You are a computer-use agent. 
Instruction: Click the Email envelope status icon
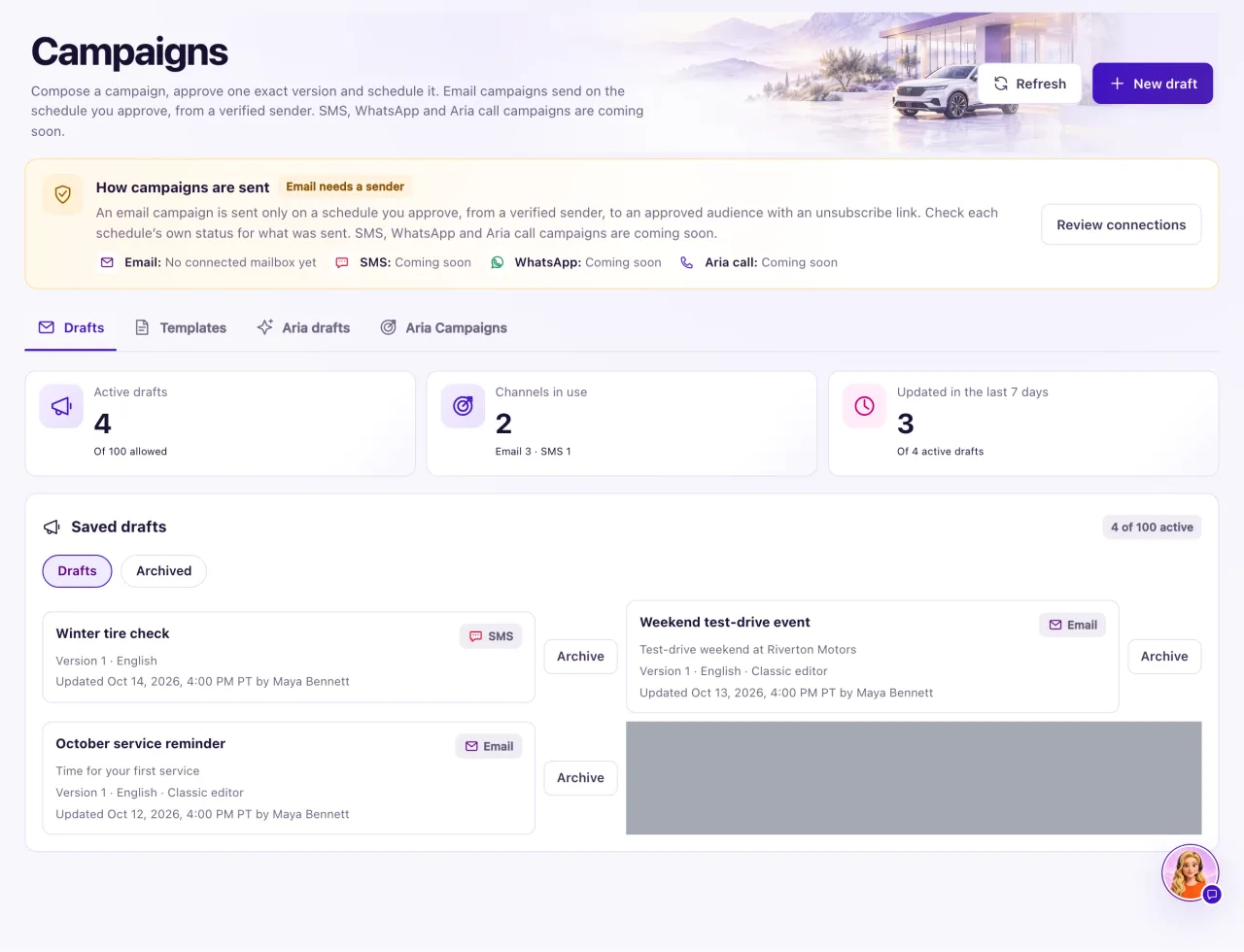pyautogui.click(x=107, y=262)
